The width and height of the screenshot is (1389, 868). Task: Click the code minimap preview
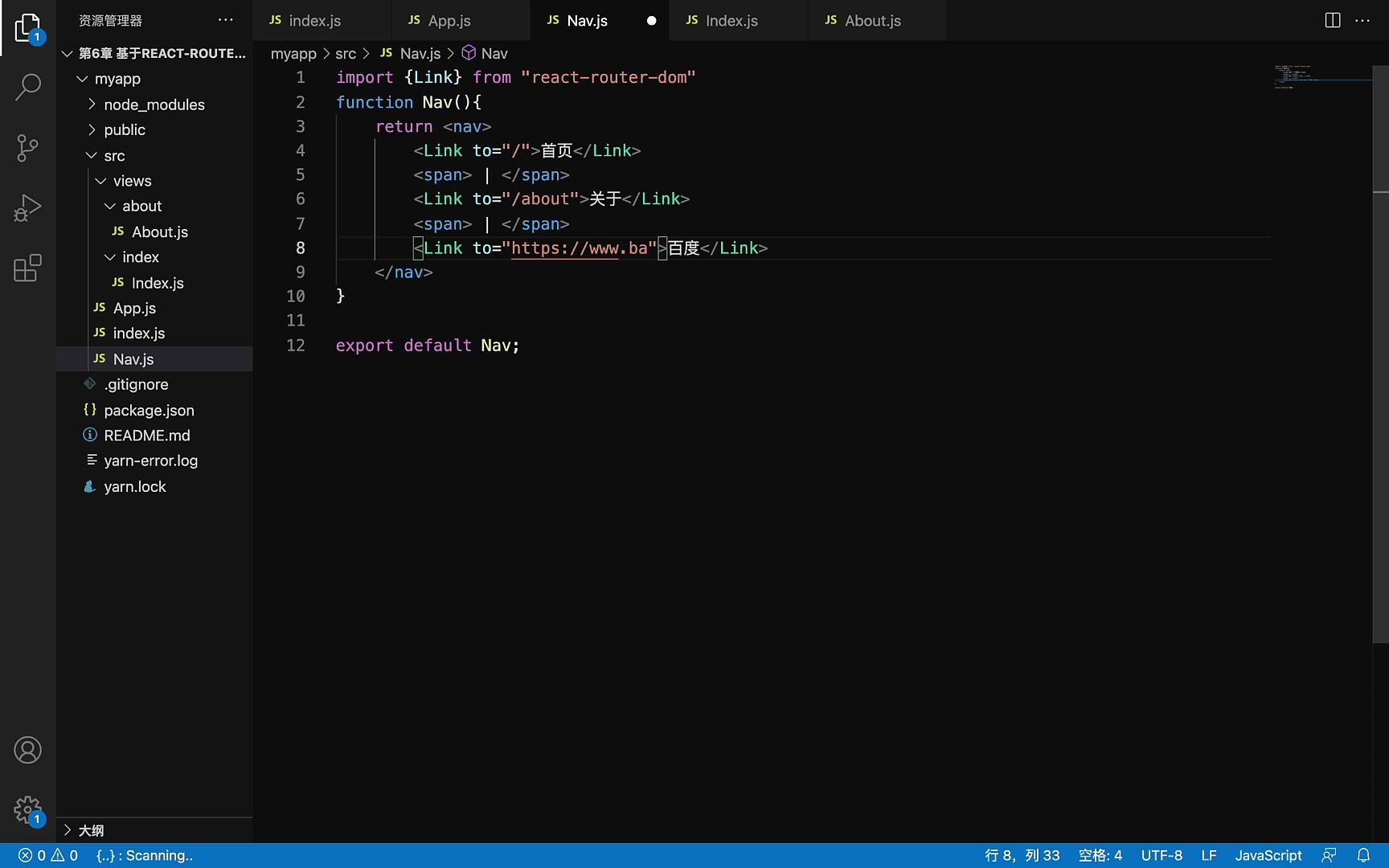coord(1322,77)
